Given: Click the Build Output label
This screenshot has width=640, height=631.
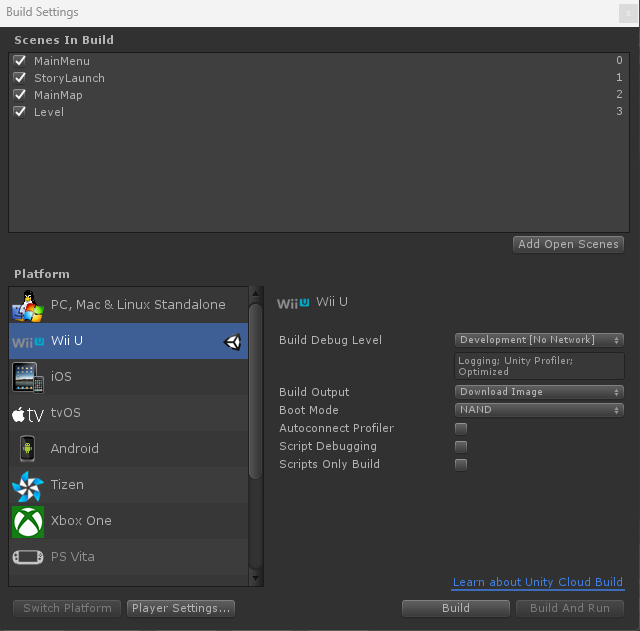Looking at the screenshot, I should coord(314,392).
